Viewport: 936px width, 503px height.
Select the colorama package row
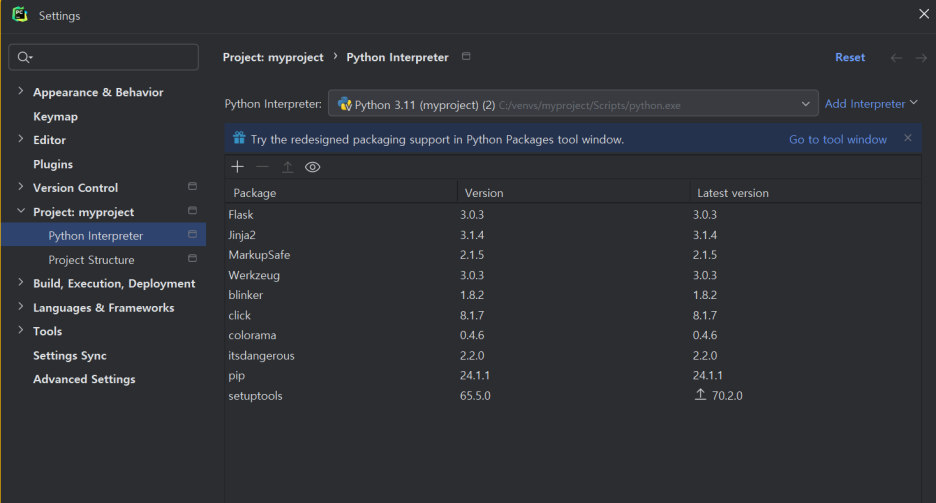click(x=573, y=335)
